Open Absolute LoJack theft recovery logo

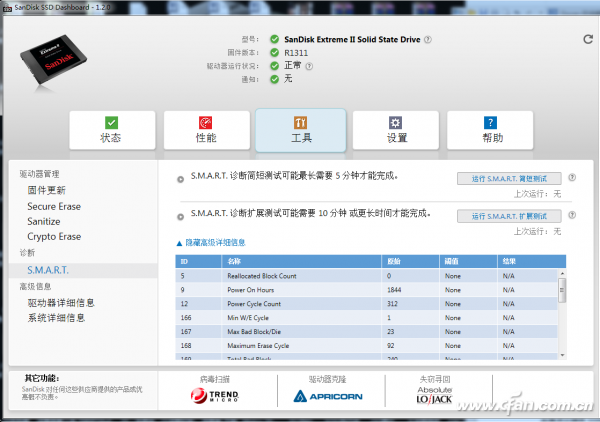click(435, 396)
